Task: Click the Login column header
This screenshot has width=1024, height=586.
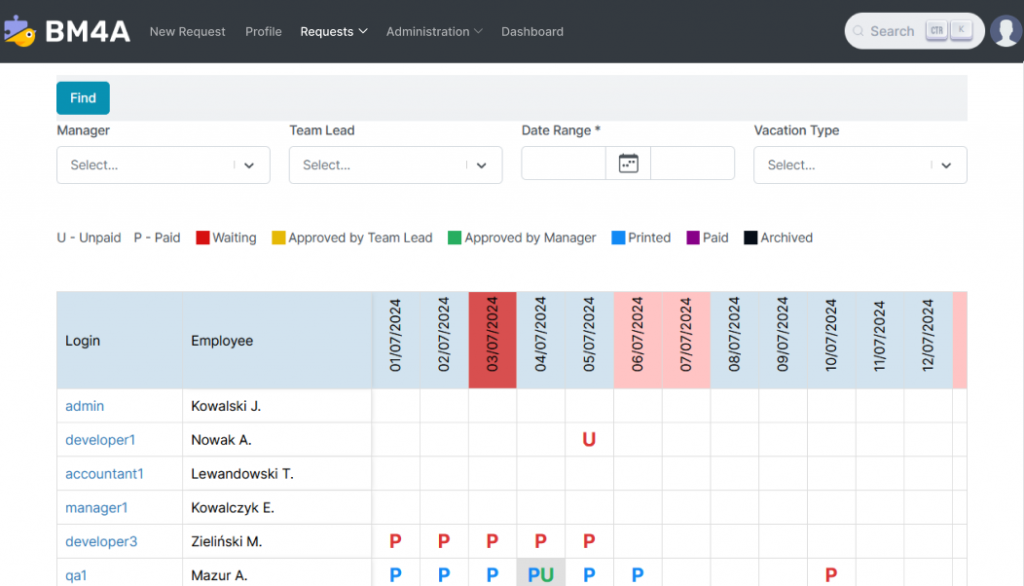Action: tap(120, 340)
